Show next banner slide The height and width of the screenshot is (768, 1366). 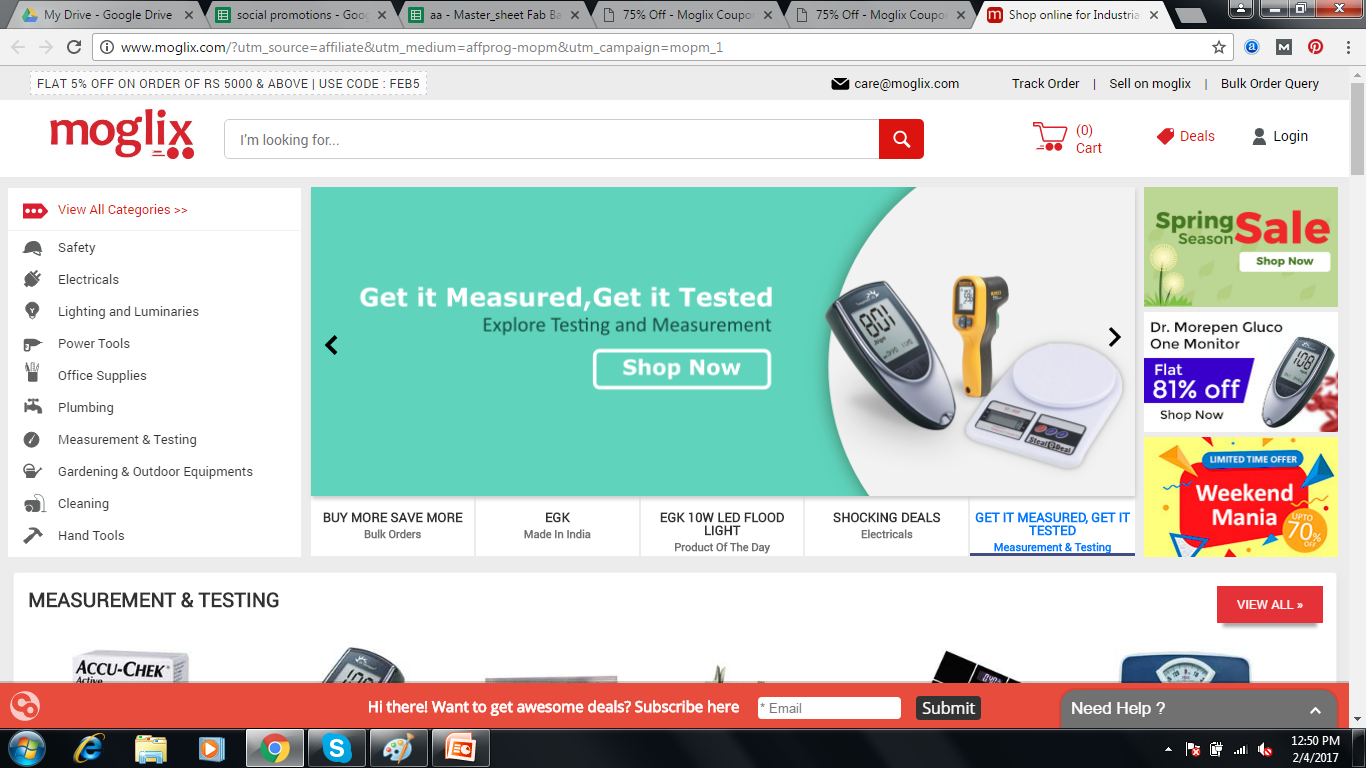click(x=1115, y=337)
